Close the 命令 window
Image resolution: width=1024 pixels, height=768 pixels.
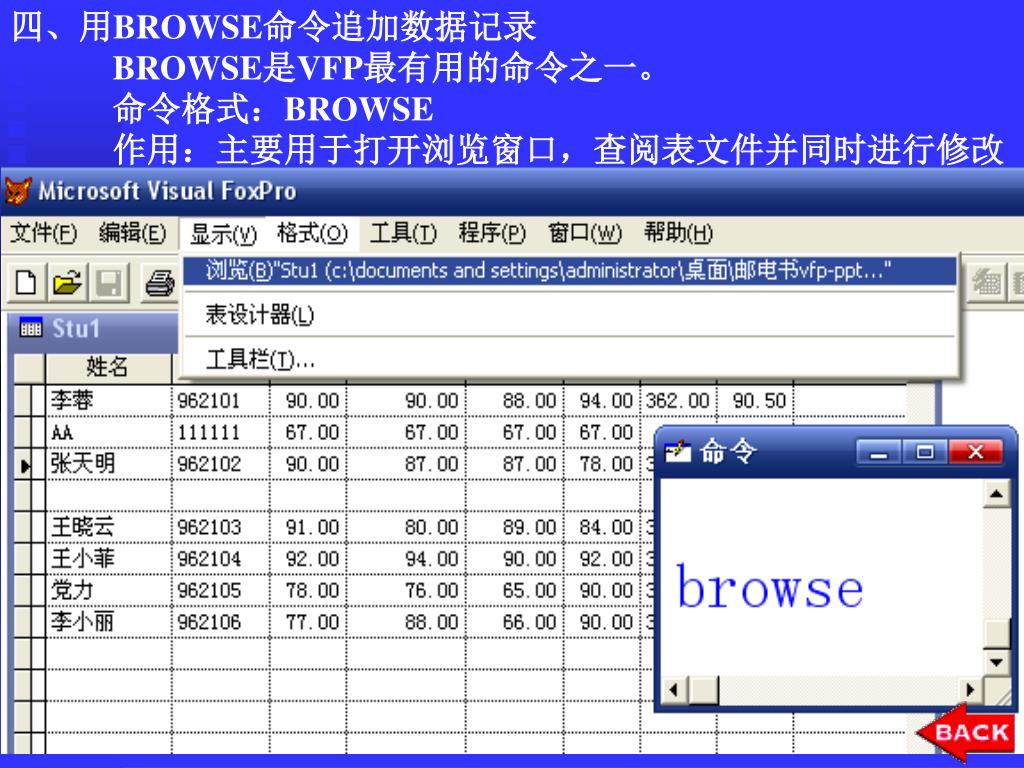(975, 452)
